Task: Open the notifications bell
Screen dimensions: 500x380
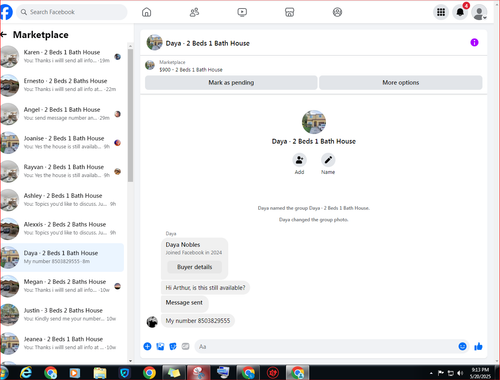Action: (x=460, y=12)
